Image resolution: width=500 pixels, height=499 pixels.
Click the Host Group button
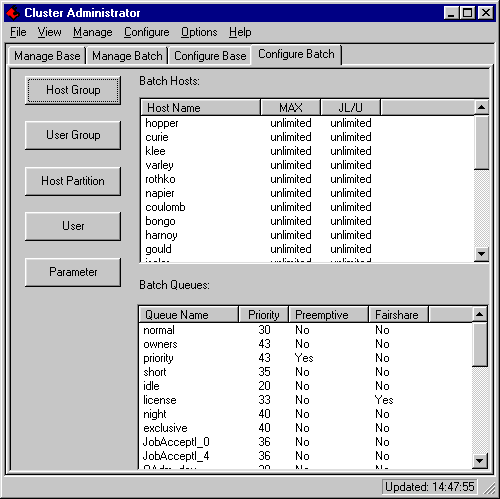coord(73,90)
